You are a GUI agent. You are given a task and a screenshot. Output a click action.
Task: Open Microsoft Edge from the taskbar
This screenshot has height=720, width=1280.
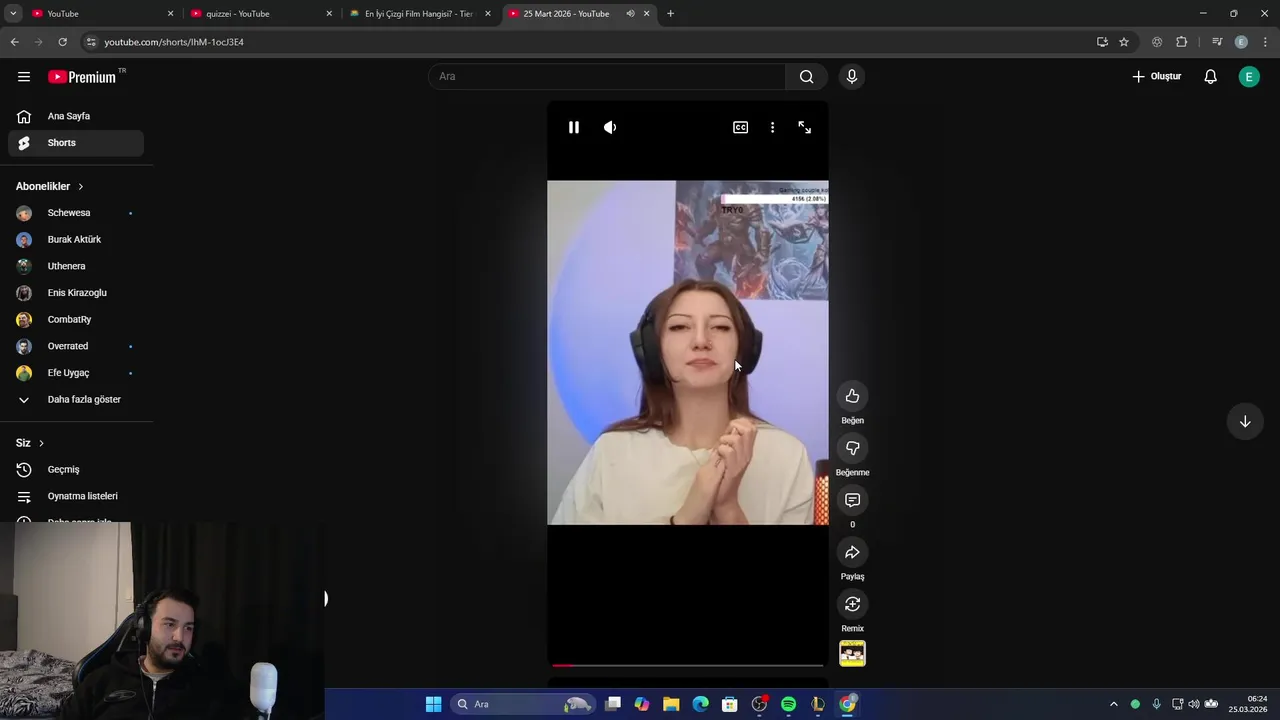point(700,704)
